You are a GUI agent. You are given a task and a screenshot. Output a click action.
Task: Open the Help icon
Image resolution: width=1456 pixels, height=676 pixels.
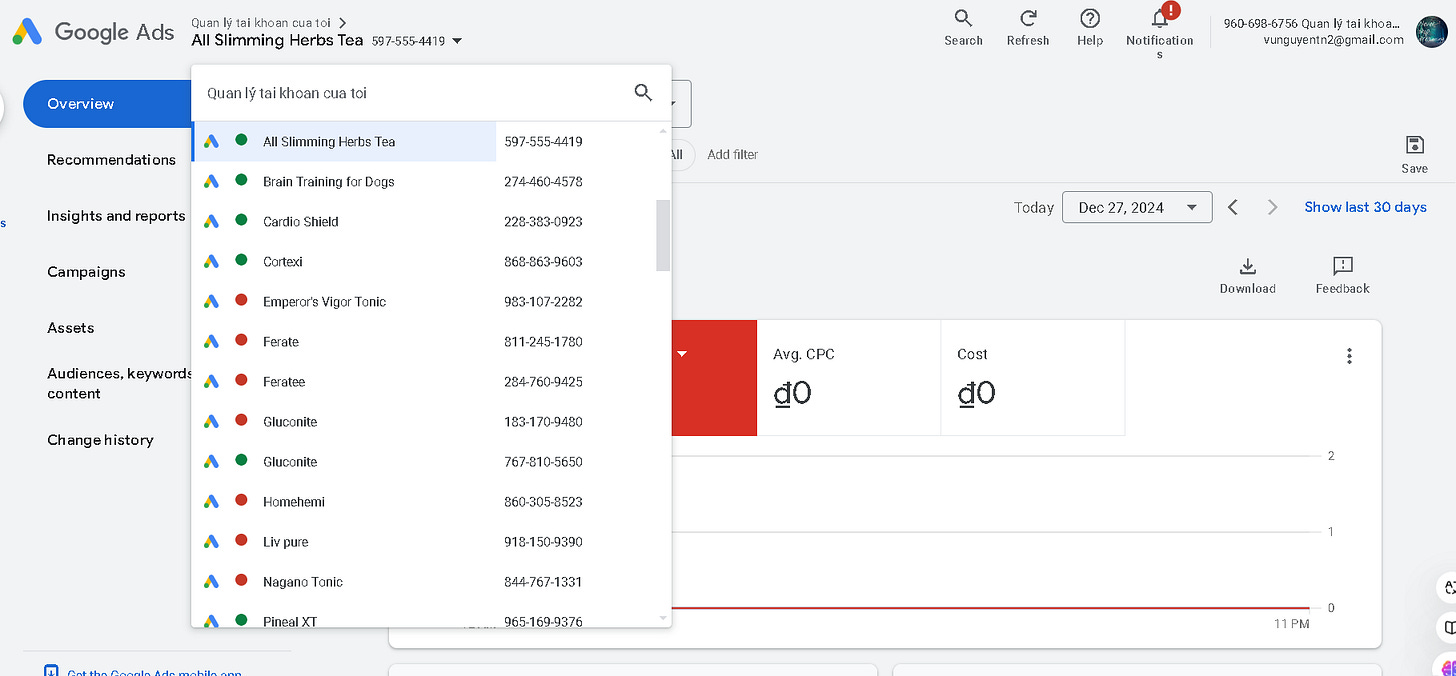pos(1090,18)
